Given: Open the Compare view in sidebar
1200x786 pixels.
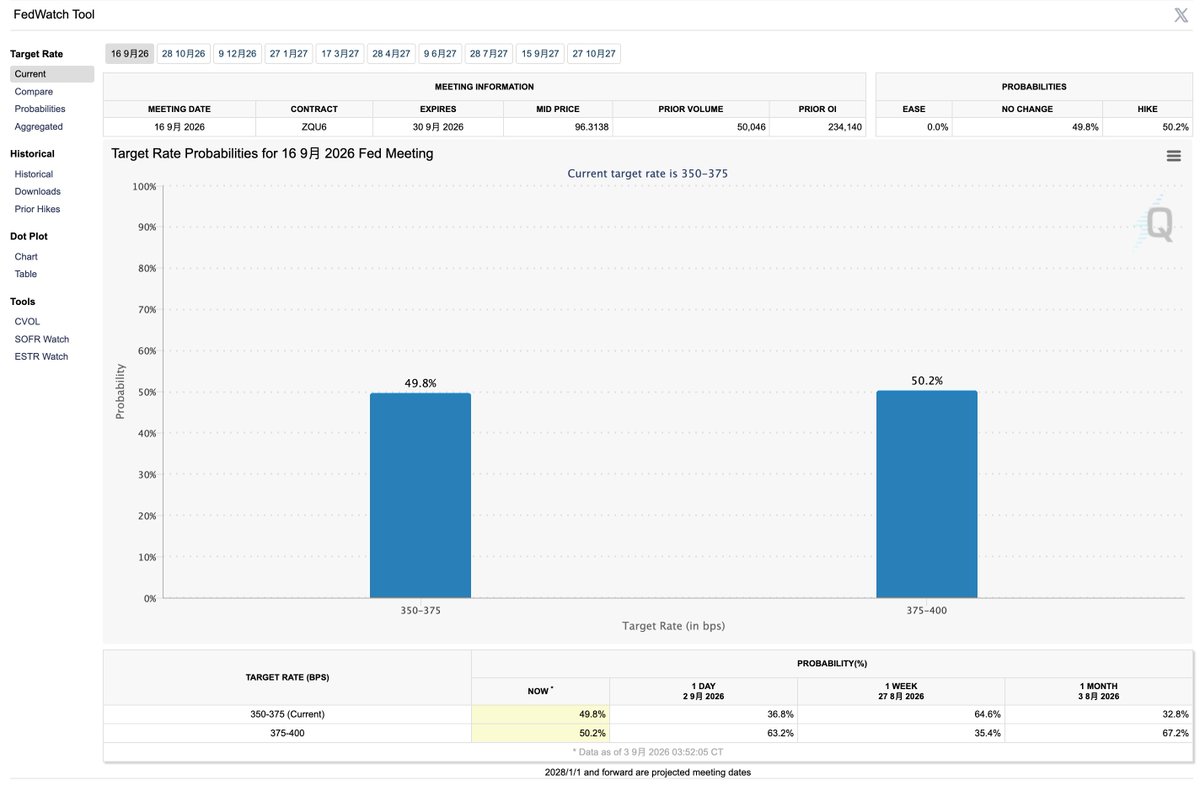Looking at the screenshot, I should [34, 92].
